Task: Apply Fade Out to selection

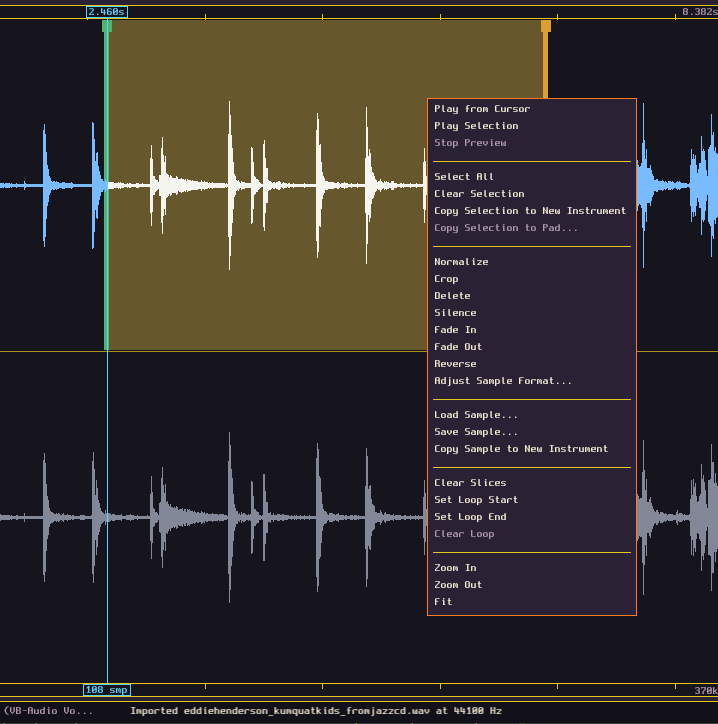Action: pos(532,347)
